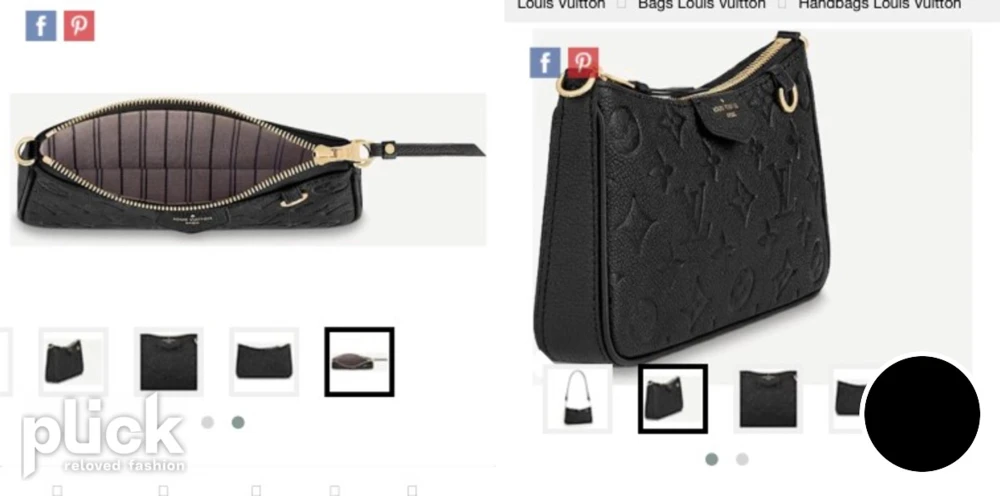Tap the black circular overlay button

[922, 414]
